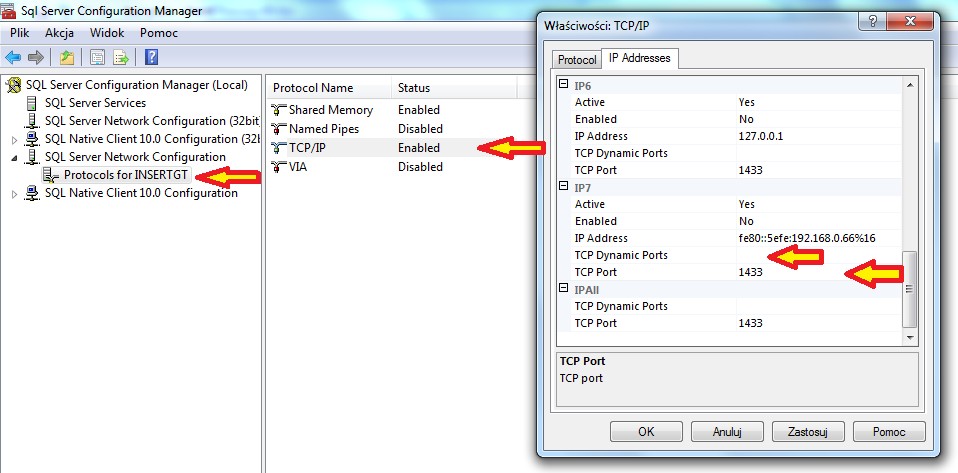Select SQL Server Configuration Manager (Local) root
Image resolution: width=958 pixels, height=473 pixels.
[x=137, y=85]
